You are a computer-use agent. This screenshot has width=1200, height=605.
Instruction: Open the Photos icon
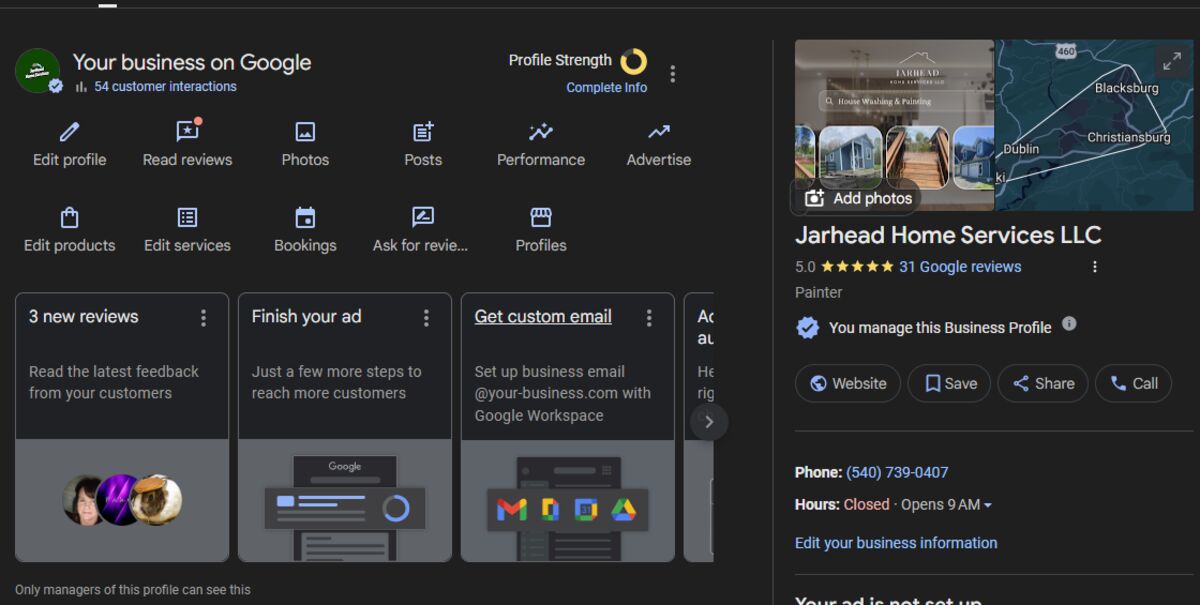coord(305,132)
